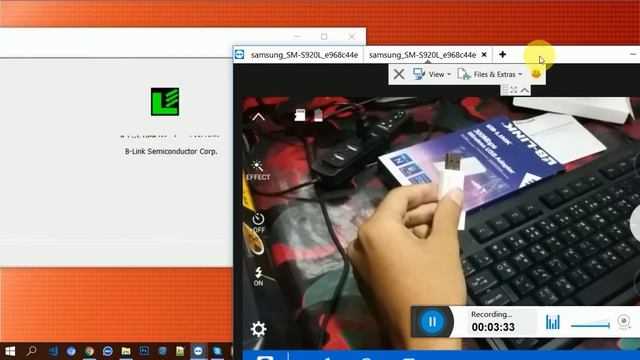This screenshot has width=640, height=360.
Task: Toggle the camera flash ON setting
Action: 258,276
